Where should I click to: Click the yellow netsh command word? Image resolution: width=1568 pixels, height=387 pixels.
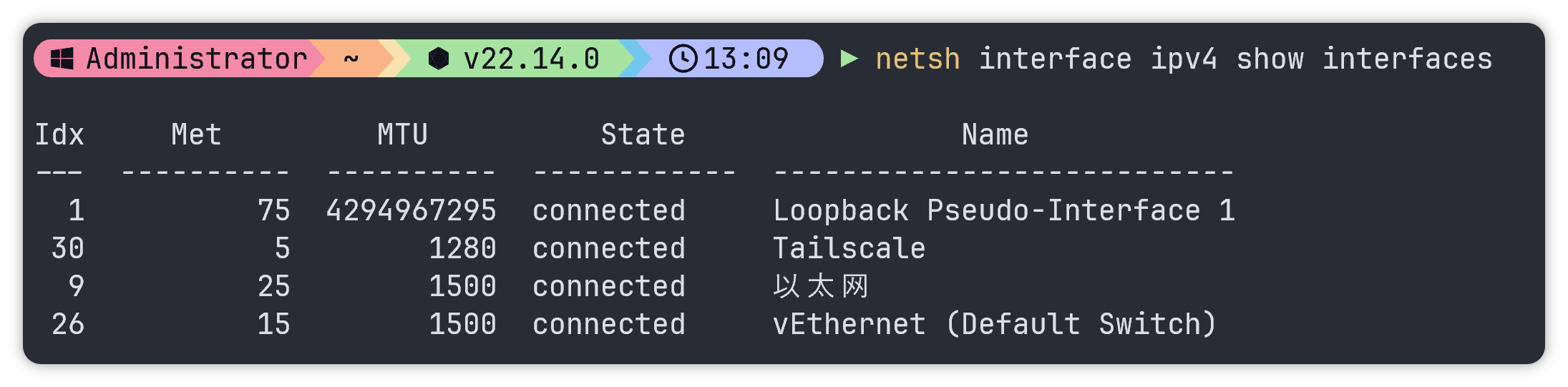click(917, 59)
